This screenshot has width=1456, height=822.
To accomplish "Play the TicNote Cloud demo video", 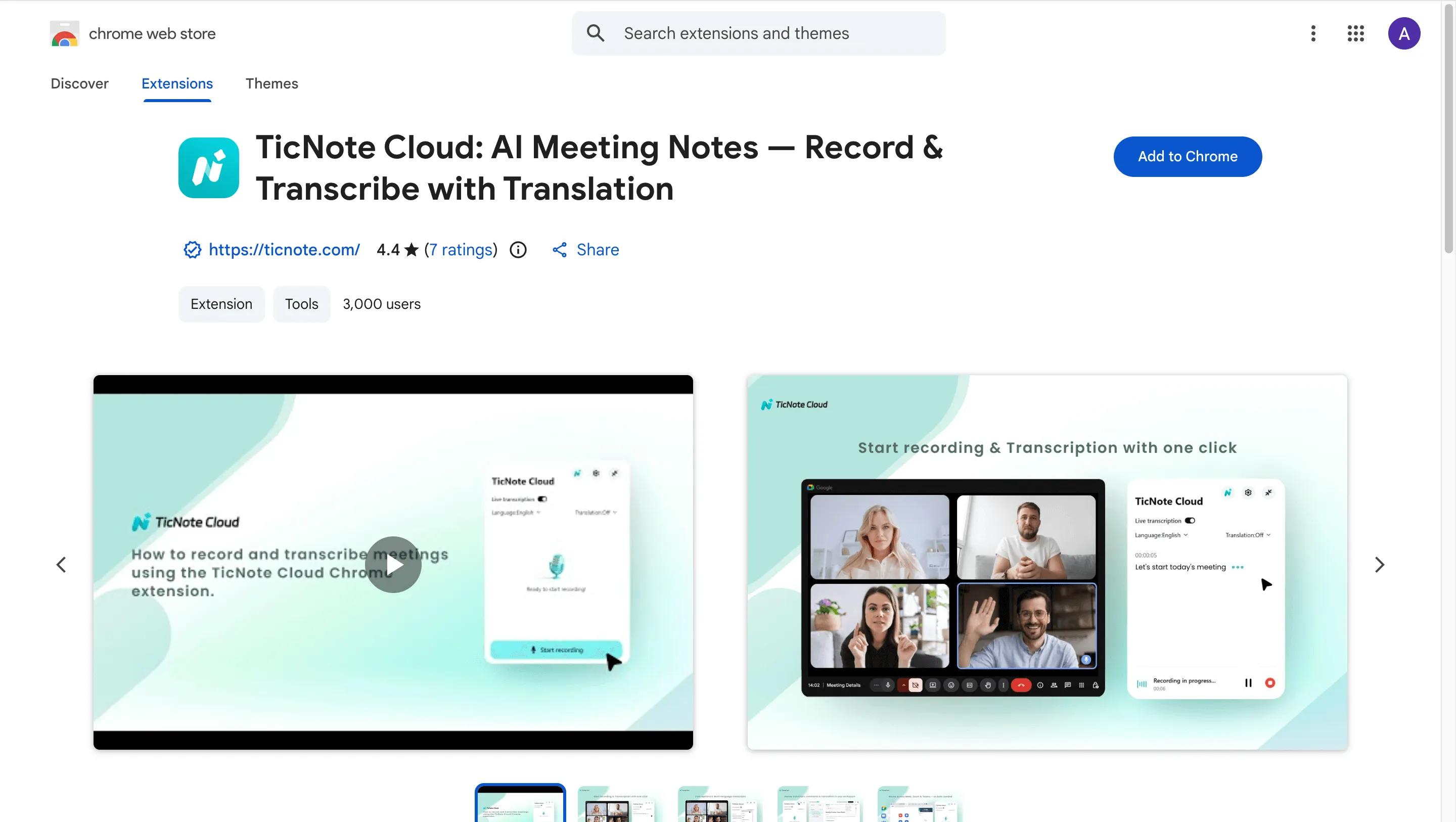I will coord(393,564).
